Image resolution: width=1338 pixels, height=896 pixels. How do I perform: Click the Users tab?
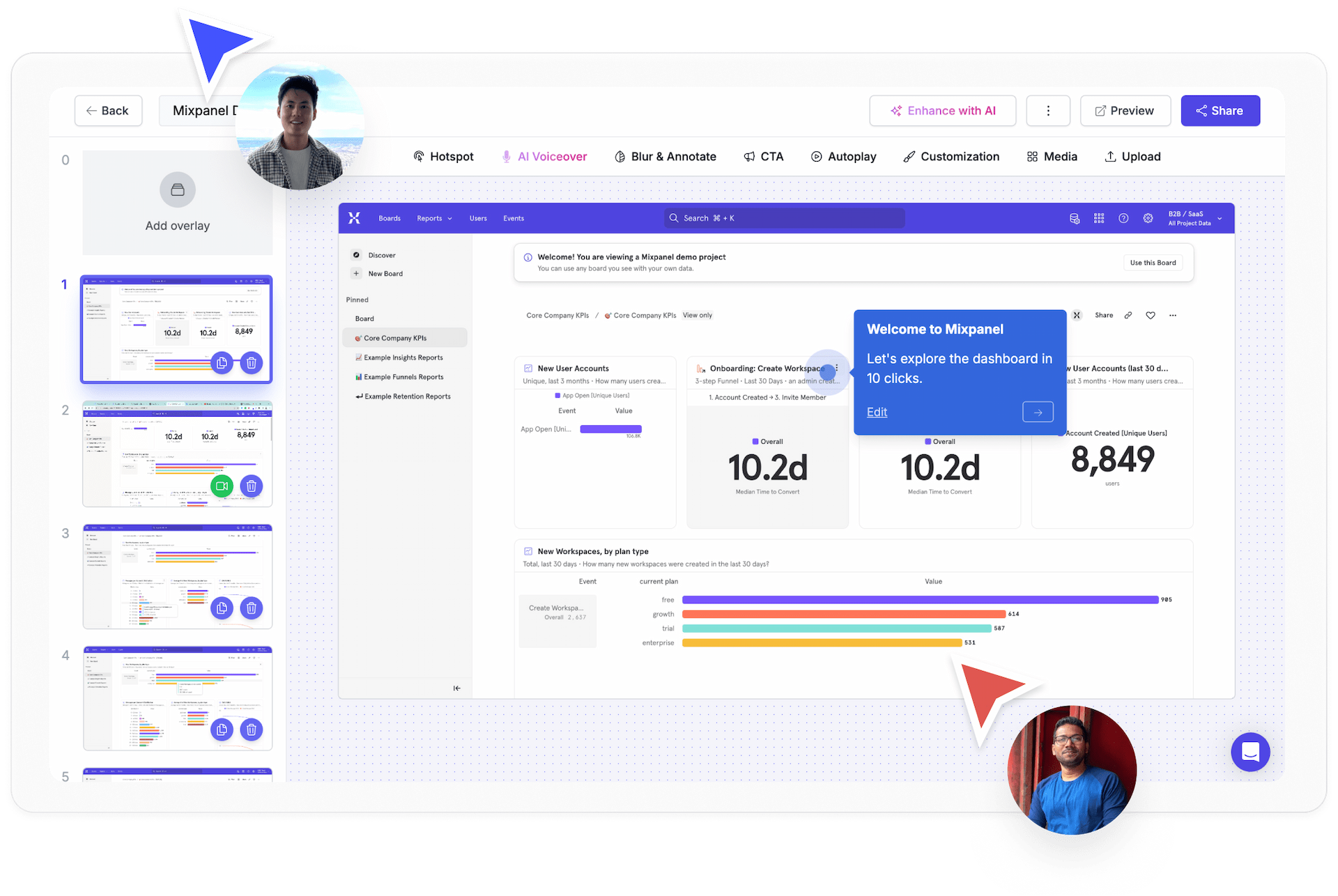(x=478, y=218)
